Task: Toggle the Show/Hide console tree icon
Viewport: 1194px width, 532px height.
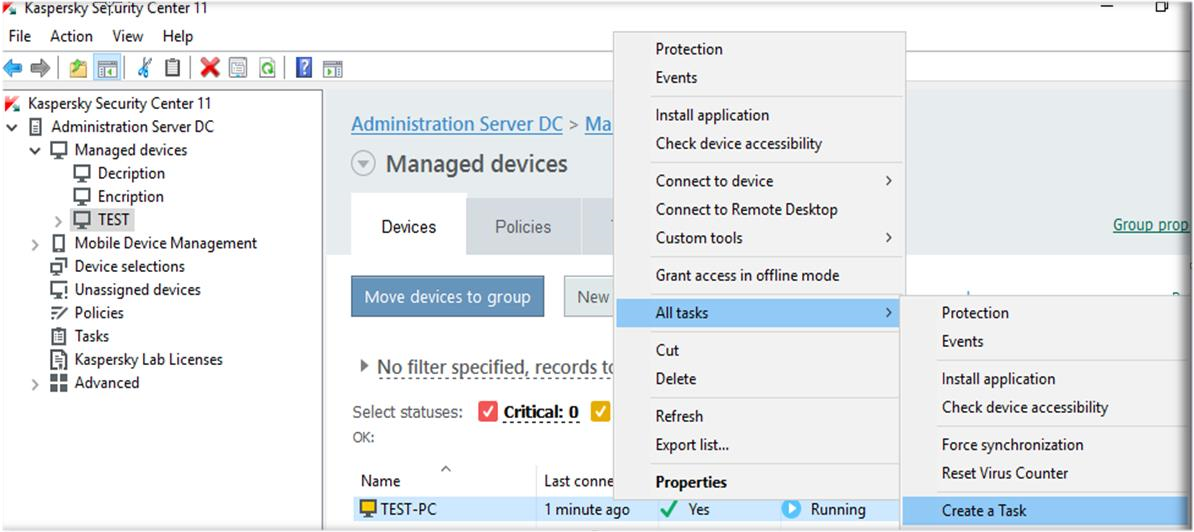Action: (106, 68)
